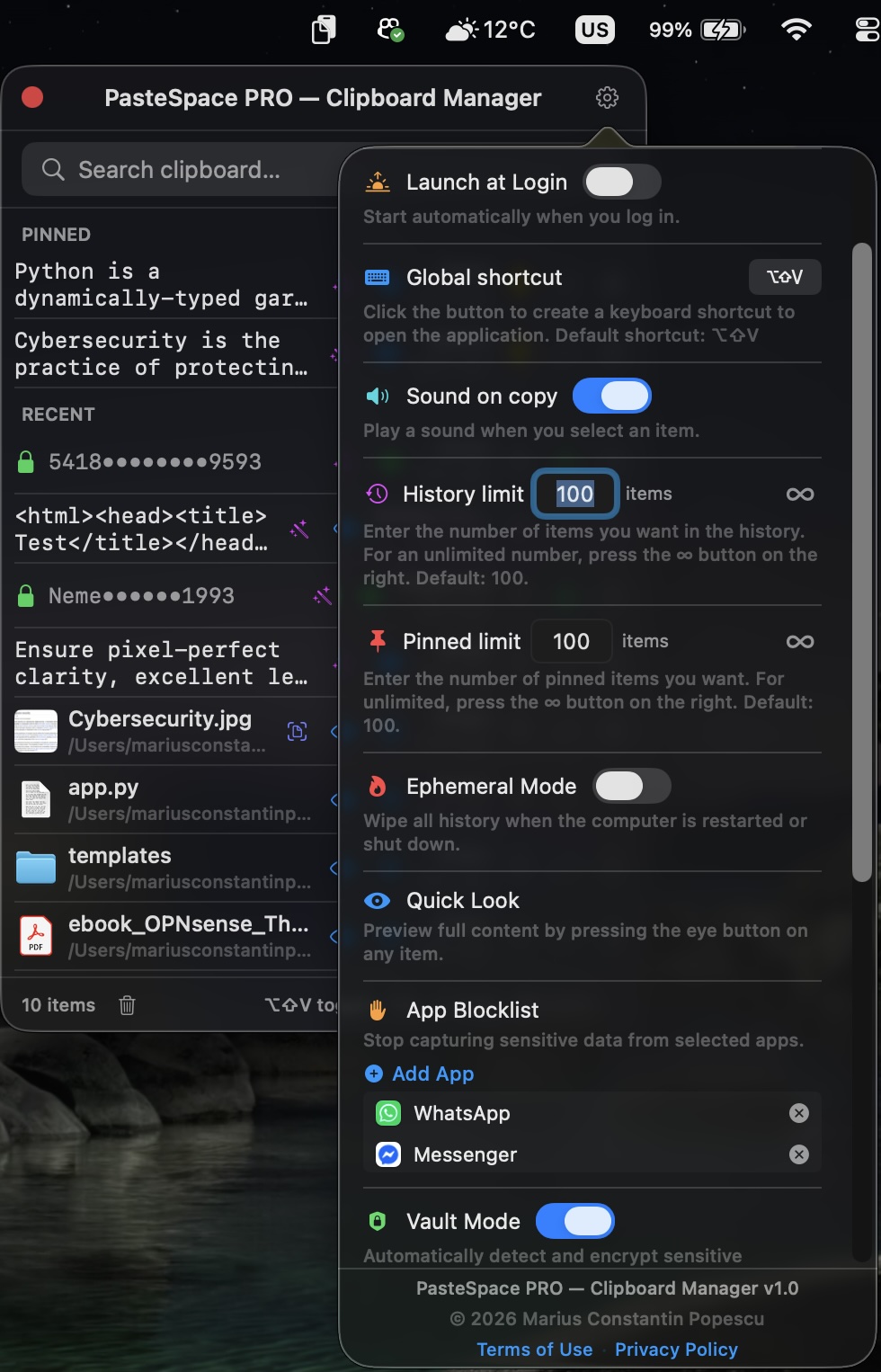Expand the app.py entry with its chevron
Image resolution: width=881 pixels, height=1372 pixels.
click(334, 799)
